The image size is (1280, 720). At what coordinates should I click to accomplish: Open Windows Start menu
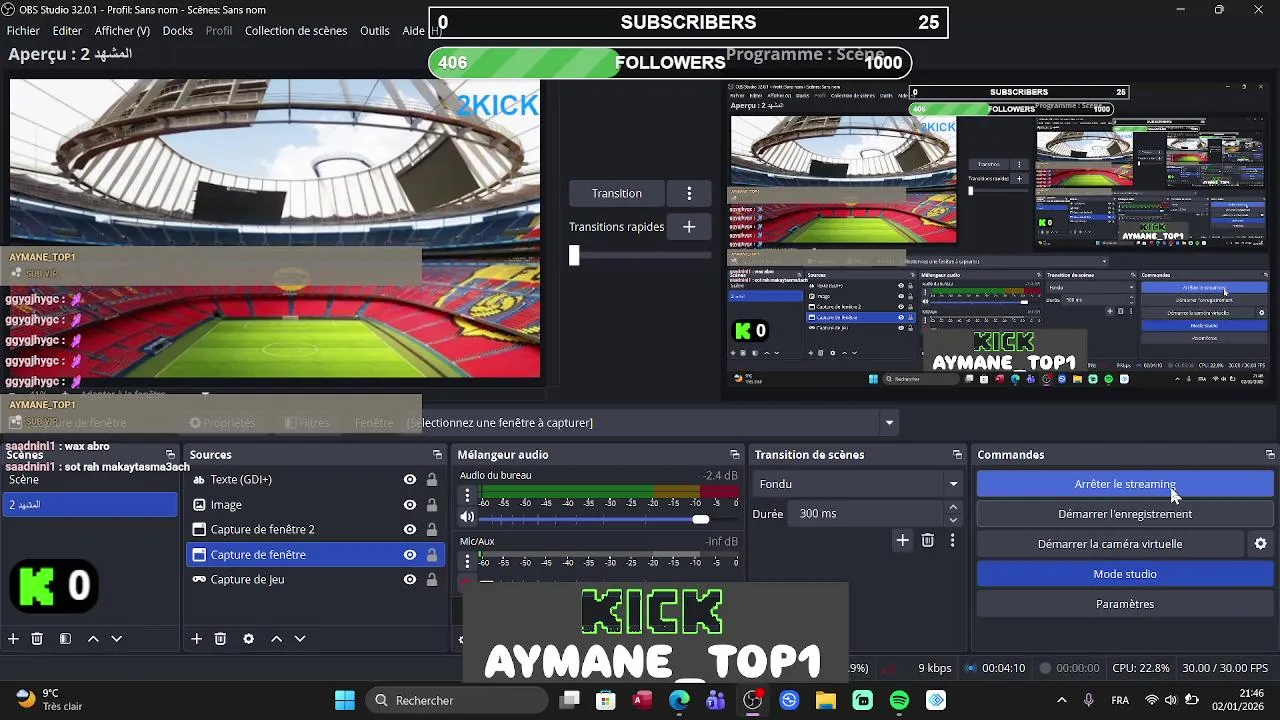(345, 700)
